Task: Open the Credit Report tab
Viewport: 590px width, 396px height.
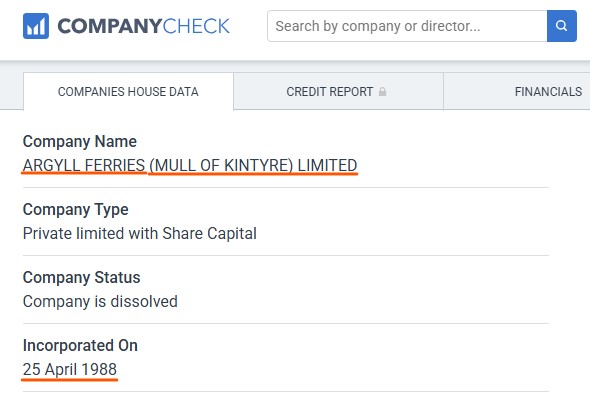Action: 338,91
